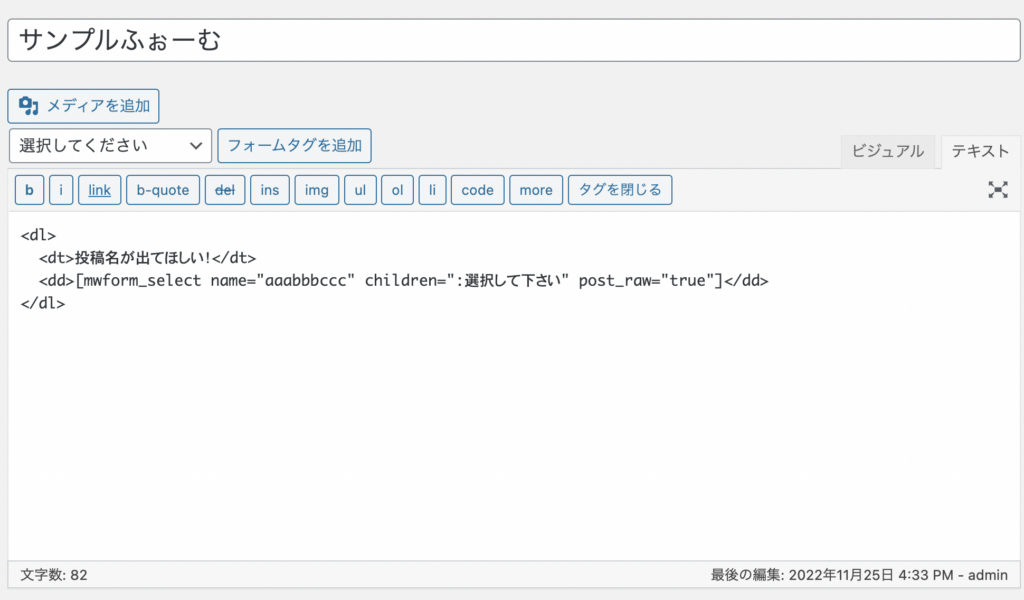Click the メディアを追加 button
Image resolution: width=1024 pixels, height=600 pixels.
[84, 106]
